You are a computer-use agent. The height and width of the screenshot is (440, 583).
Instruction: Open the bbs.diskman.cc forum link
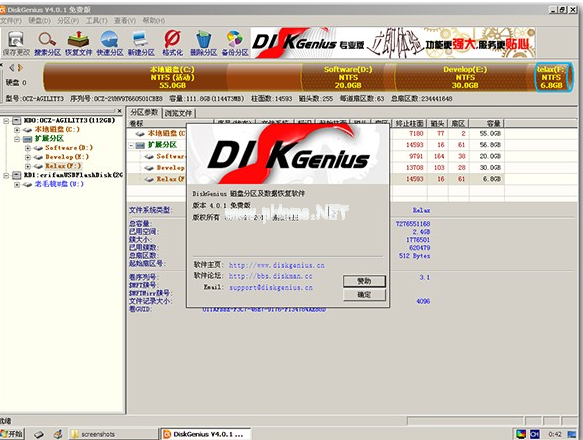(270, 276)
